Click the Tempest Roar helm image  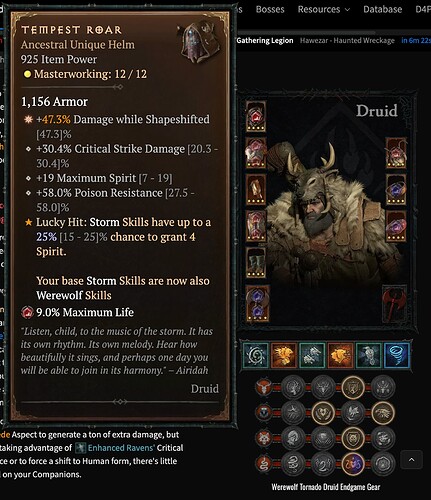tap(199, 42)
